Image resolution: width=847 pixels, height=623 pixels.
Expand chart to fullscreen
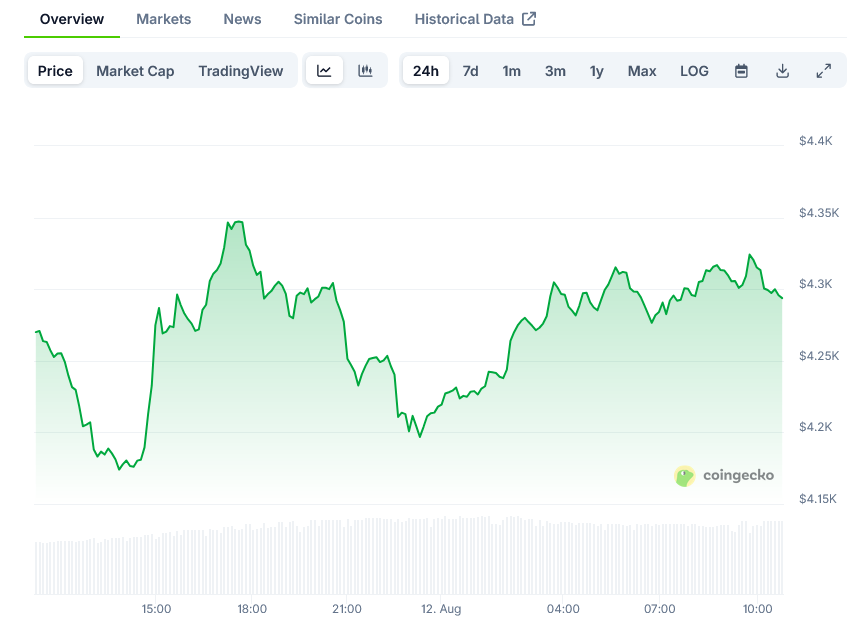[823, 71]
